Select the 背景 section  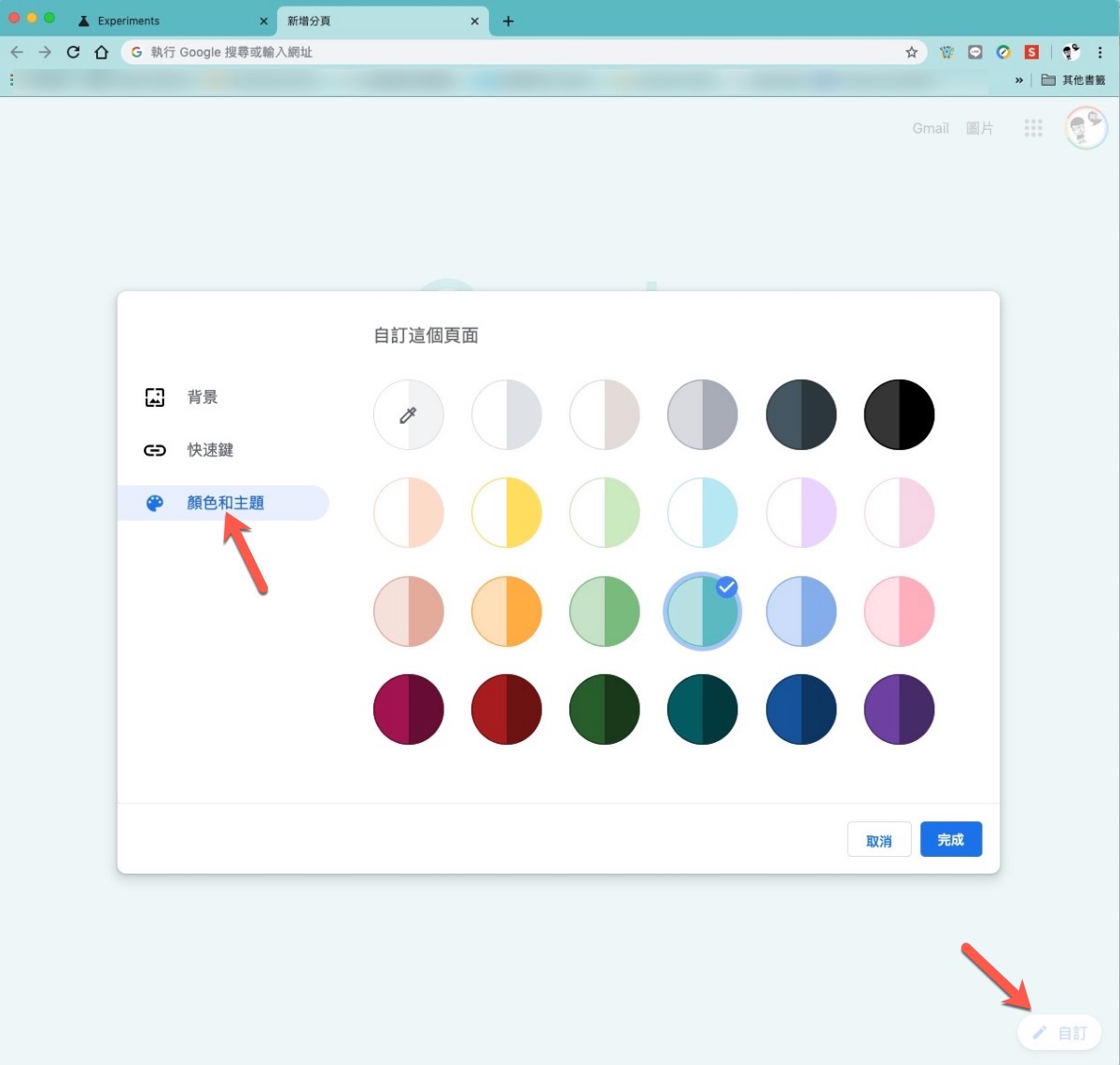(223, 397)
